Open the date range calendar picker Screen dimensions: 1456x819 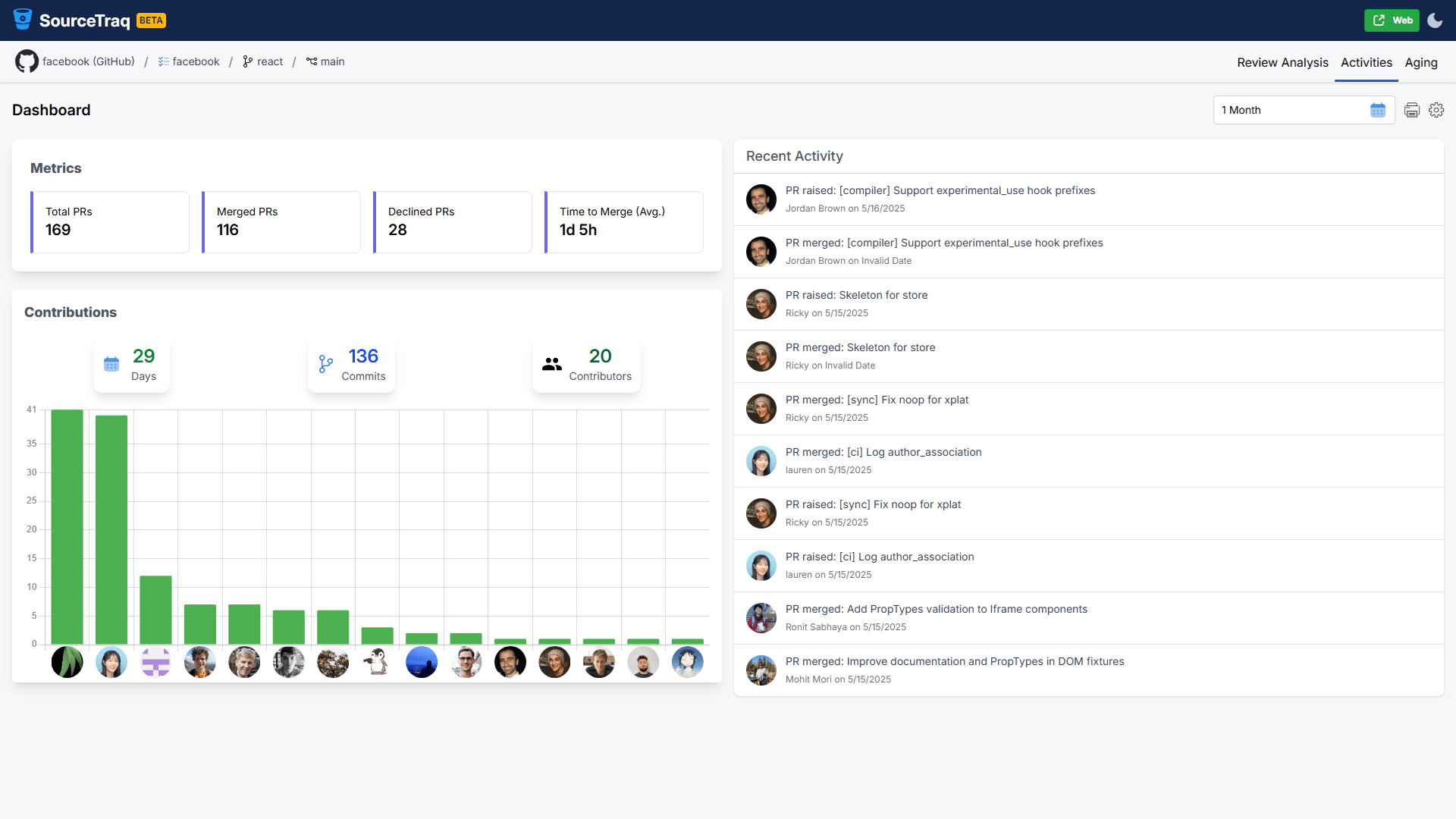pyautogui.click(x=1377, y=110)
